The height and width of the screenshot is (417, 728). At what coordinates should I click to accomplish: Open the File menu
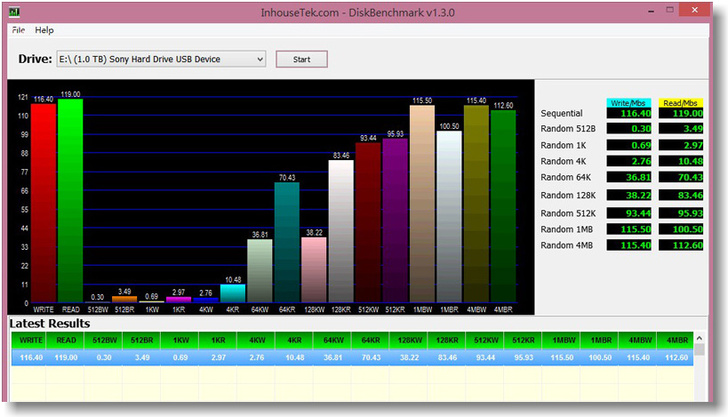17,30
